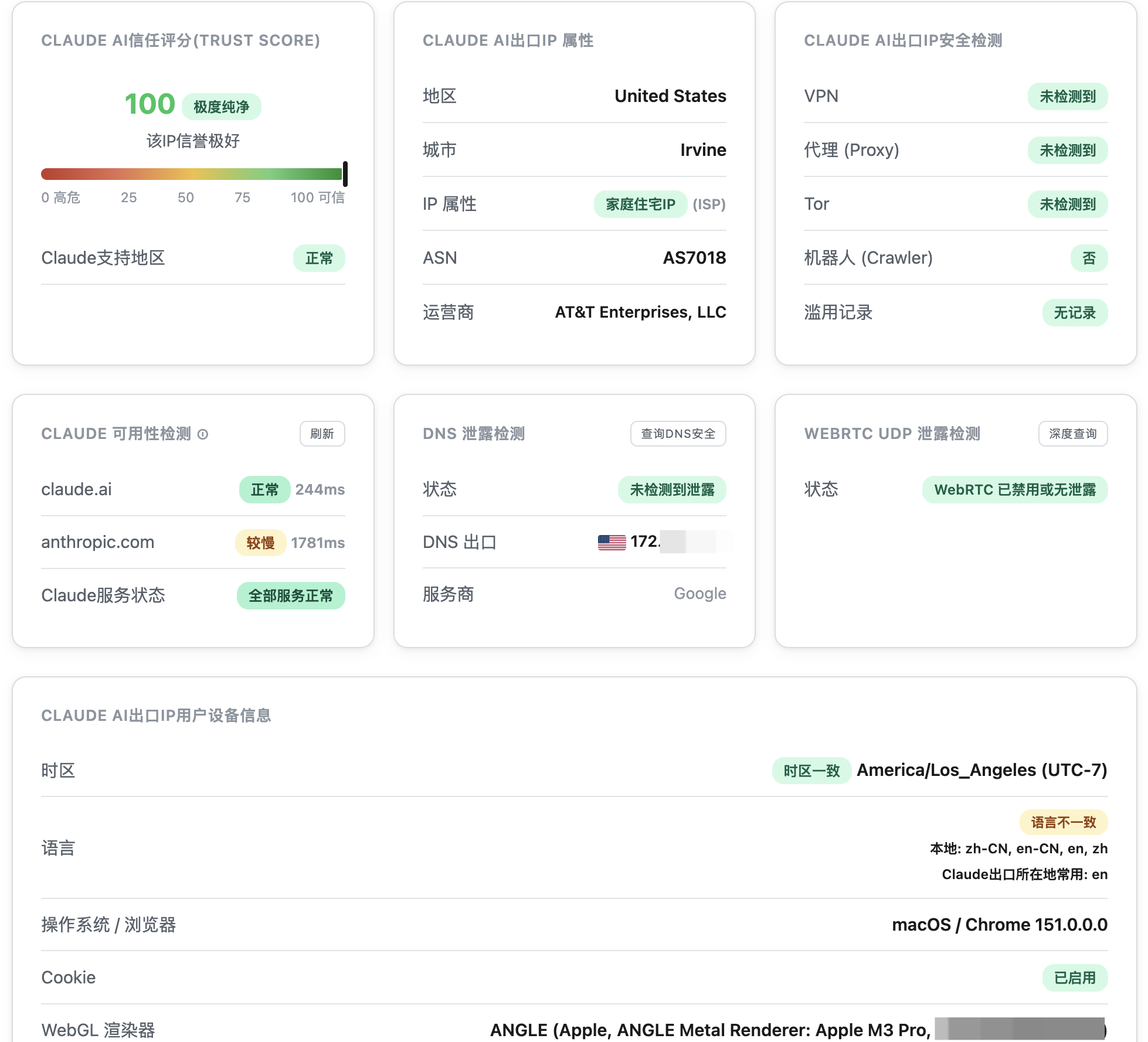Click the 无记录 badge for 滥用记录
Image resolution: width=1148 pixels, height=1042 pixels.
click(1075, 312)
